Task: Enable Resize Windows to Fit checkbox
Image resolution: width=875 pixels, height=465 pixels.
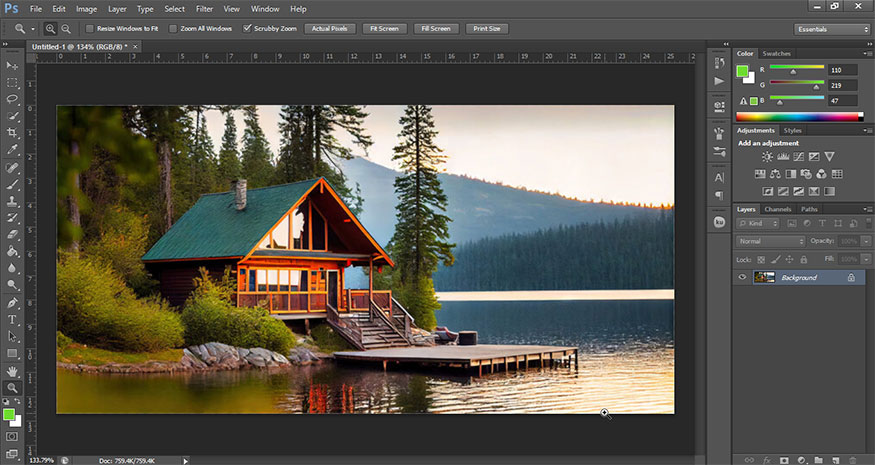Action: [x=90, y=29]
